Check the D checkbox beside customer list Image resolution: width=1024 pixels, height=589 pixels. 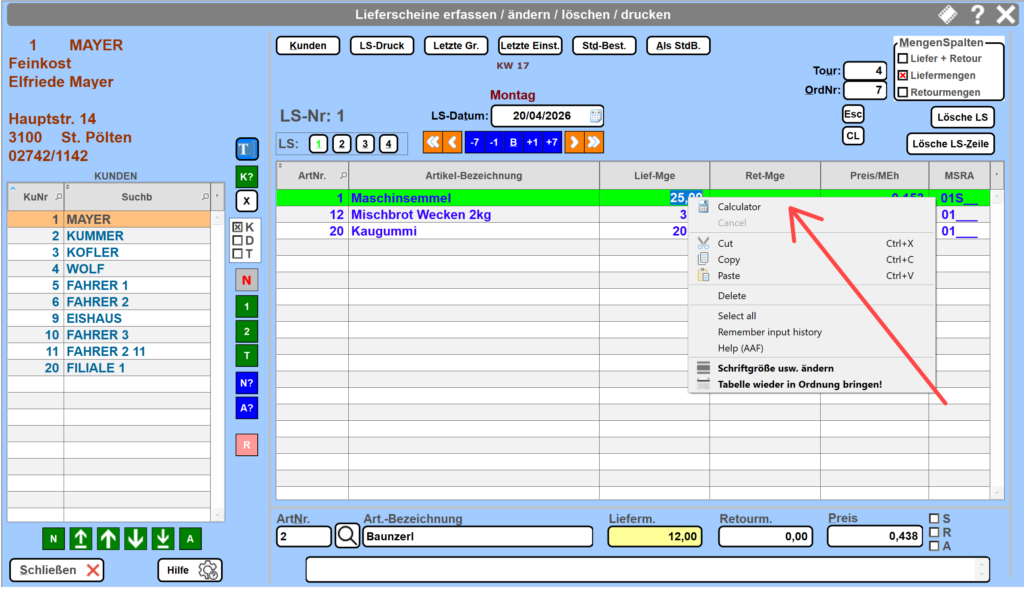pyautogui.click(x=237, y=240)
